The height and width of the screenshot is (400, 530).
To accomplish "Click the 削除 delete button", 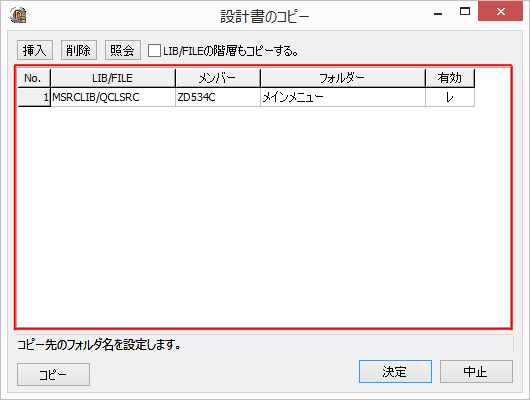I will tap(79, 50).
